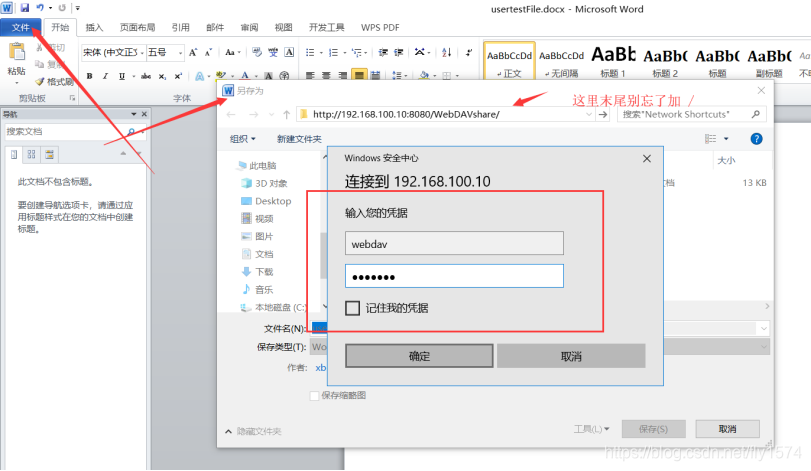
Task: Click the Save icon in quick access toolbar
Action: (x=24, y=8)
